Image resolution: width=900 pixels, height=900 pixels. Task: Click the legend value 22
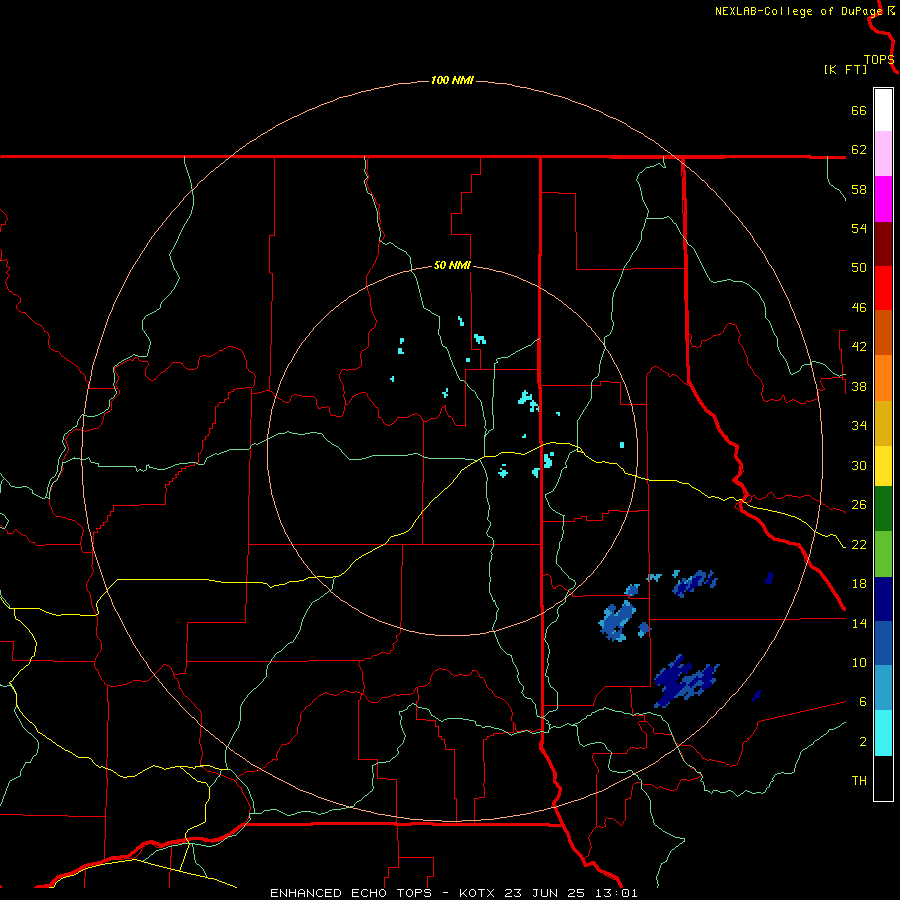[x=859, y=544]
